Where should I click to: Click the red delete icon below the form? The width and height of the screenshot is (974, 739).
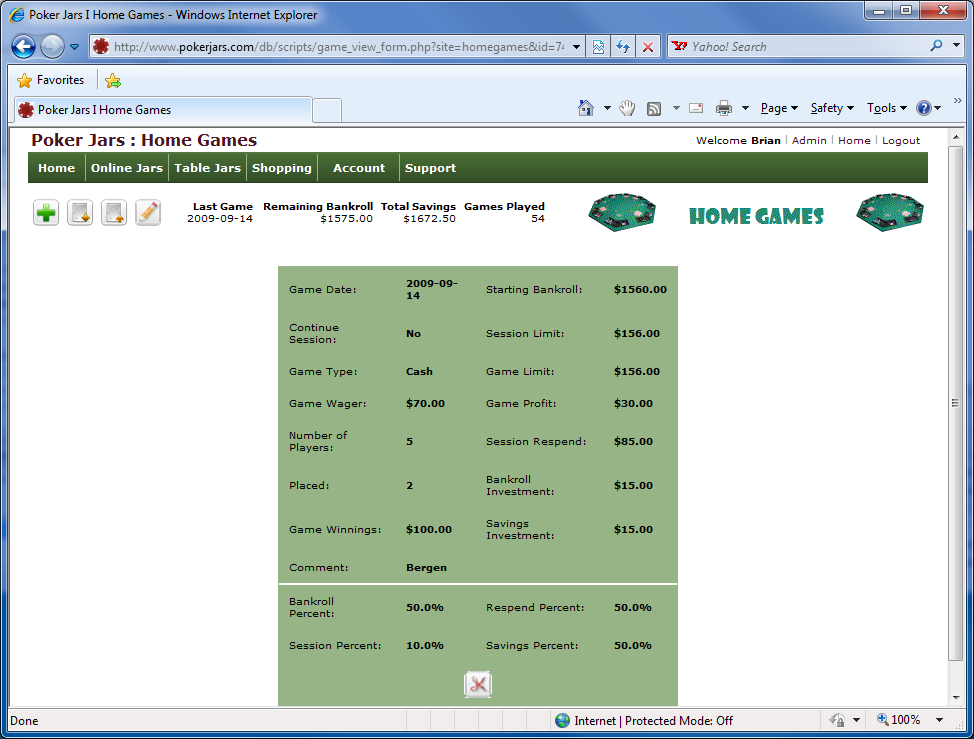point(478,684)
